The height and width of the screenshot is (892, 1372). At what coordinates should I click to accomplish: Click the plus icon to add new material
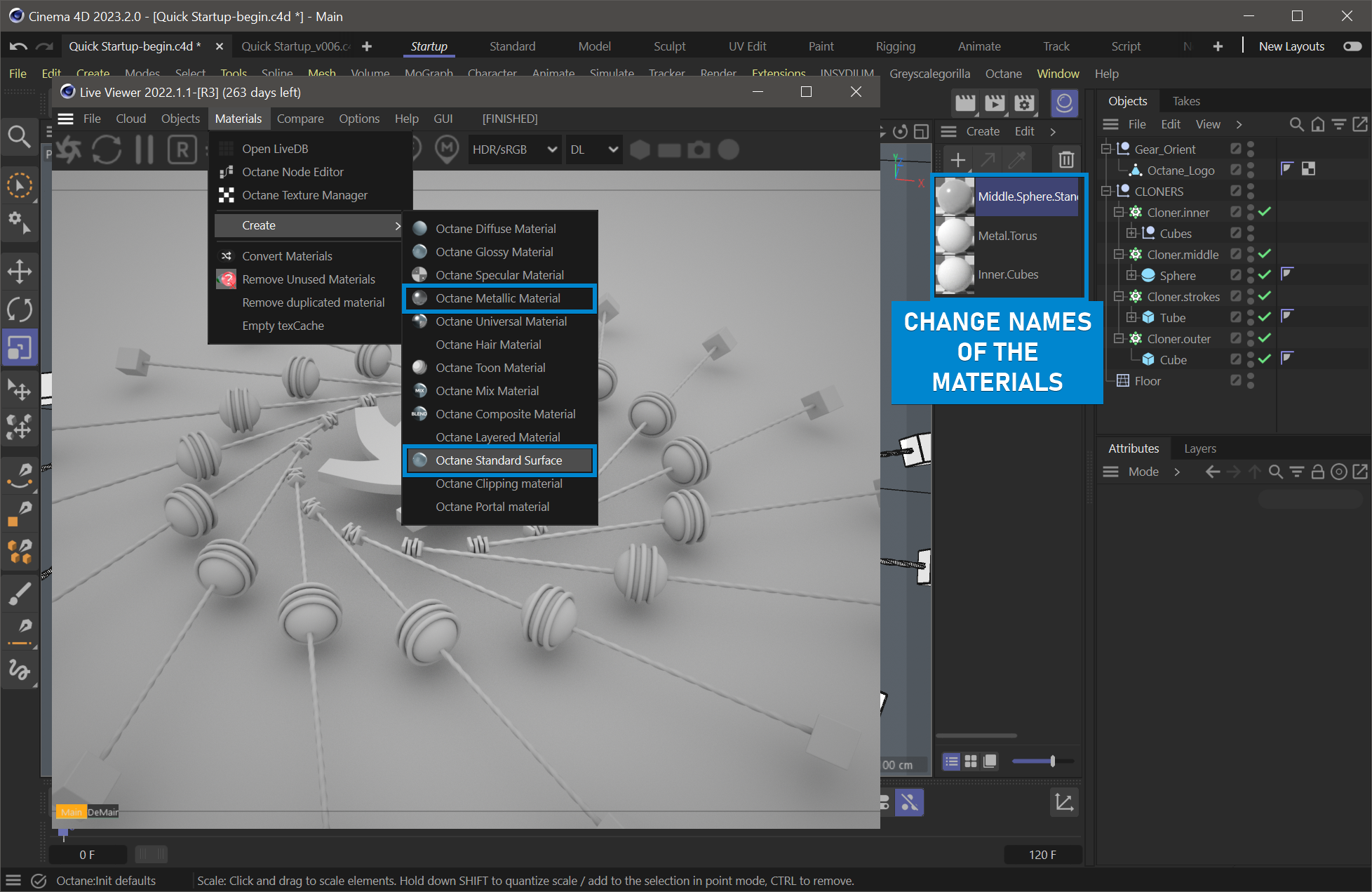pyautogui.click(x=957, y=159)
